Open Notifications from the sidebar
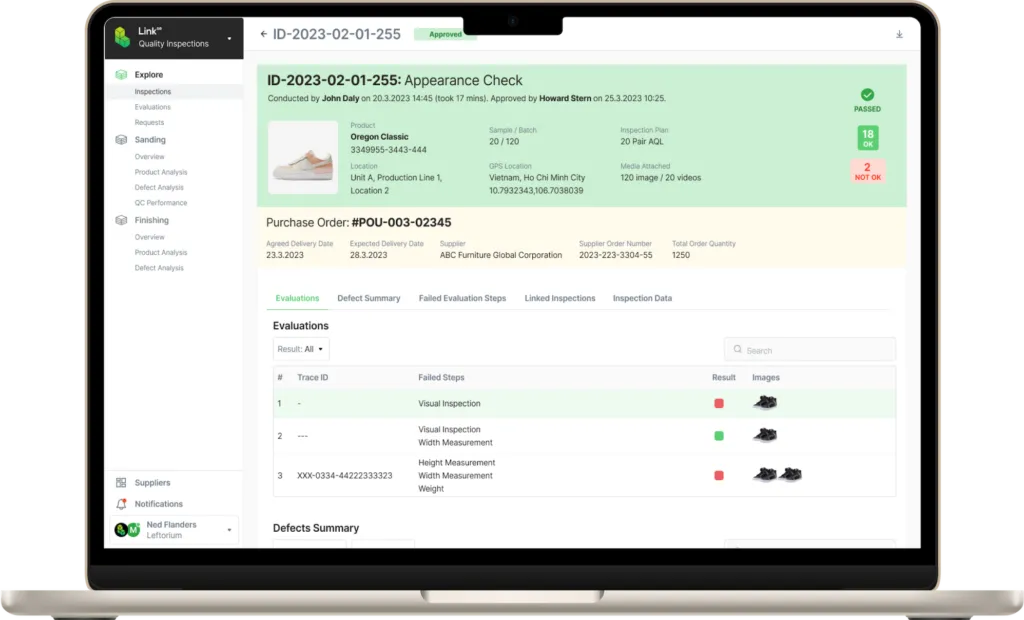The image size is (1024, 620). point(159,504)
